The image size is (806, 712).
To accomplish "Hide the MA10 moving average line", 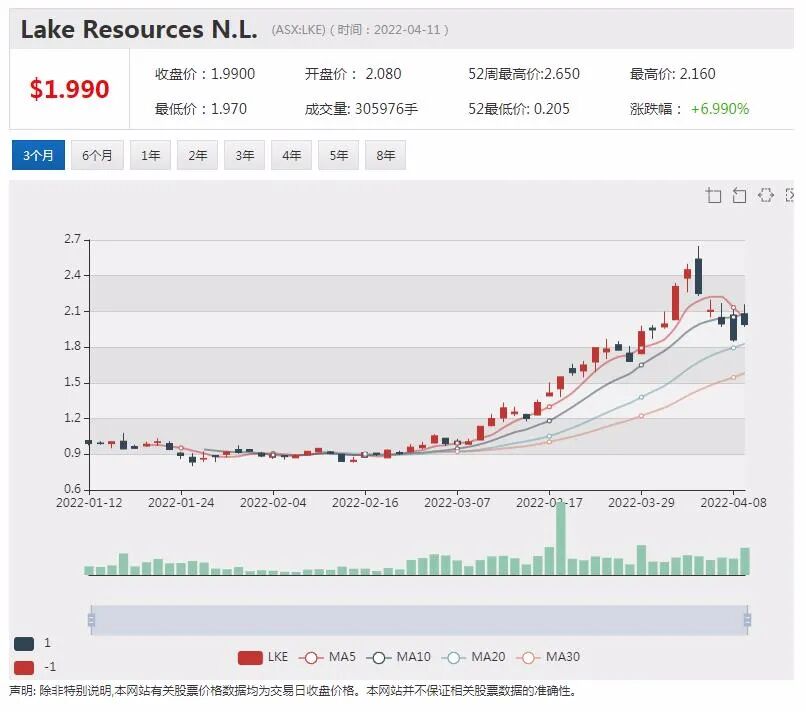I will (398, 658).
